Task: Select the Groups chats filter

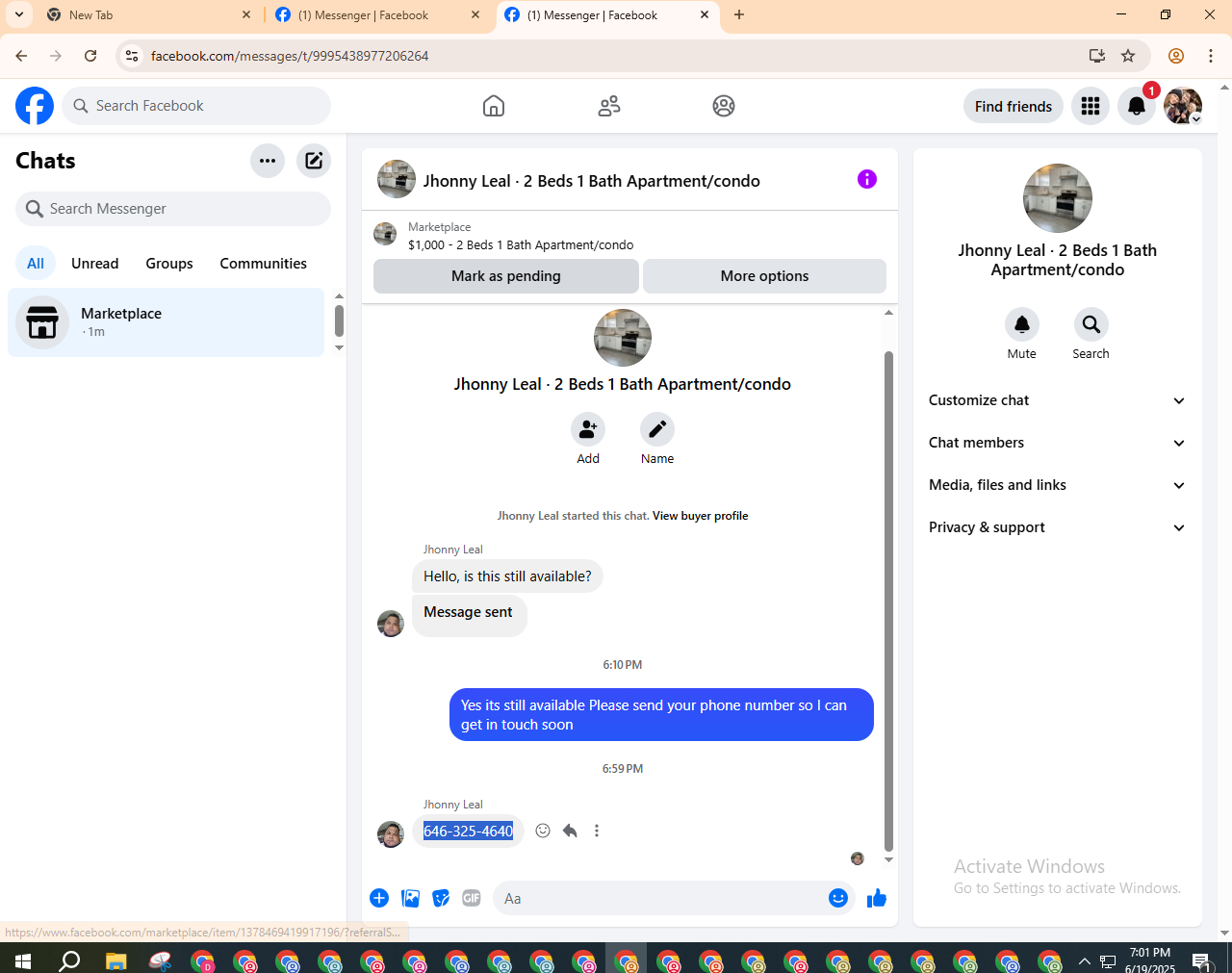Action: [169, 264]
